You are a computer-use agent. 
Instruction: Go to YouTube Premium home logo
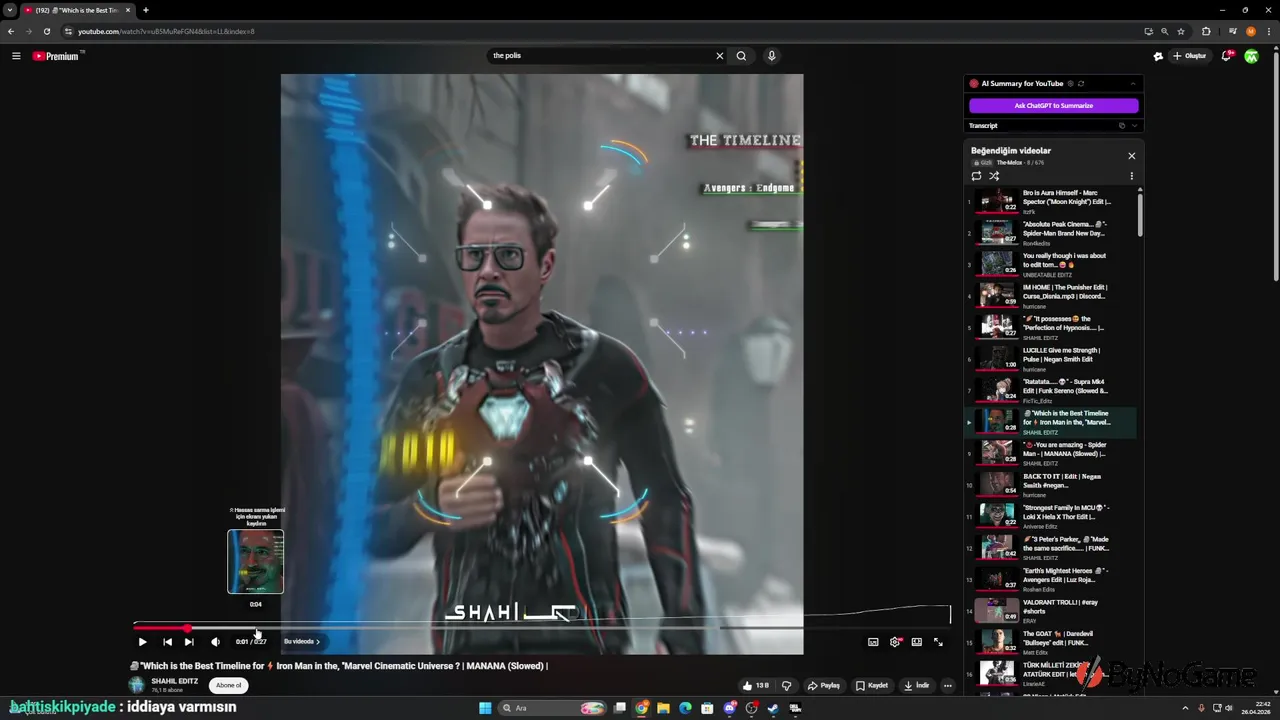click(x=56, y=56)
